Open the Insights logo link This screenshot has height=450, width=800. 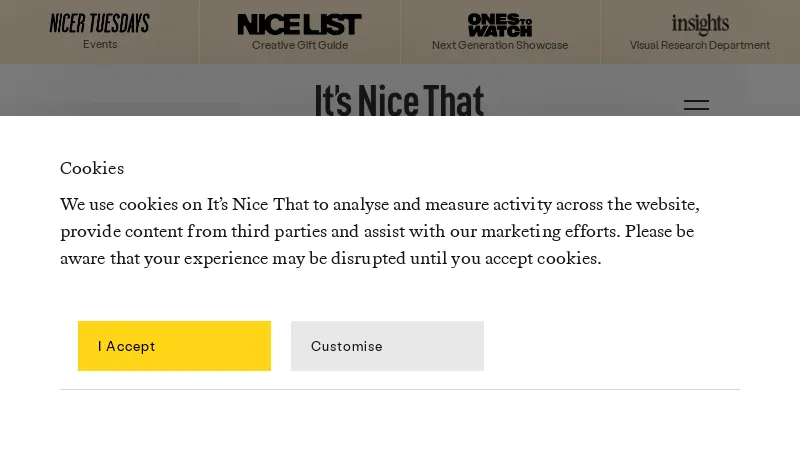pyautogui.click(x=700, y=24)
